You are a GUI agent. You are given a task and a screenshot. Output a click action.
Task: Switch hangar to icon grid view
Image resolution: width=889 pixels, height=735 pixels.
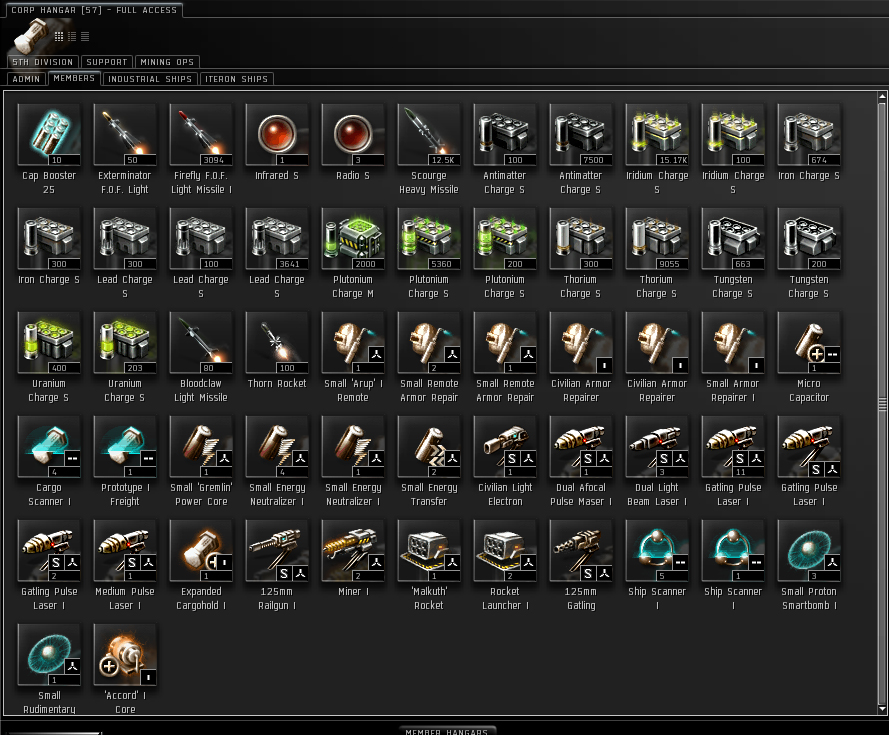pos(59,36)
